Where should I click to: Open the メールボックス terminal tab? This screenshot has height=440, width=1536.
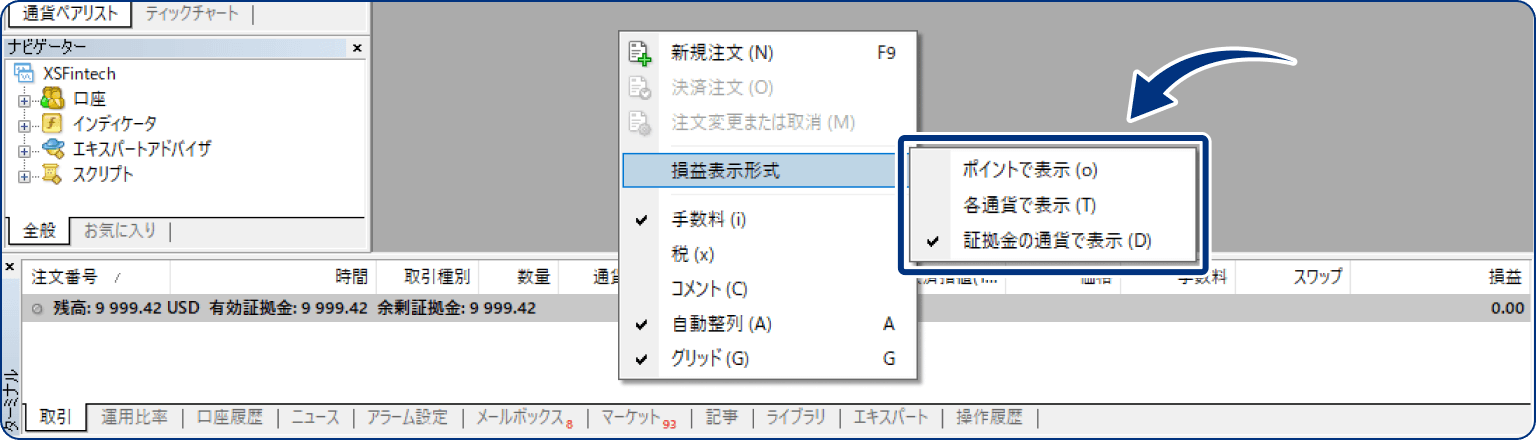(x=524, y=417)
